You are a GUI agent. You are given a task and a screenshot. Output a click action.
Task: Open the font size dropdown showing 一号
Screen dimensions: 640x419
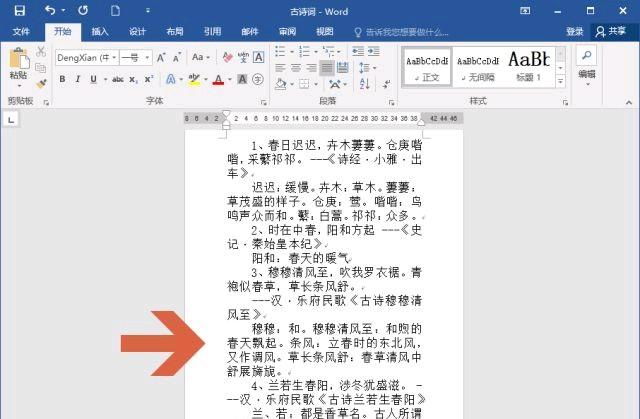click(x=147, y=58)
